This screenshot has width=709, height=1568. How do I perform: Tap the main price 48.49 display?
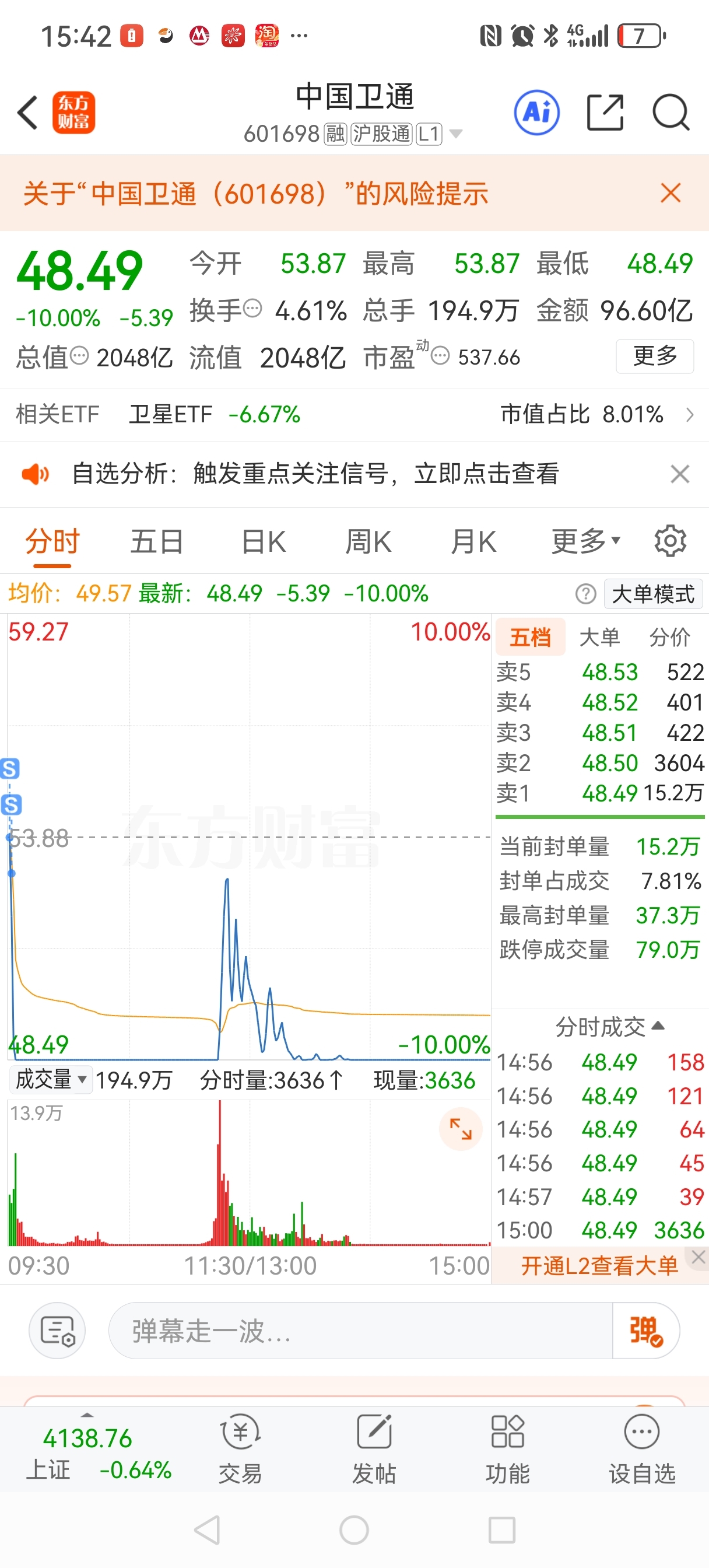[79, 271]
